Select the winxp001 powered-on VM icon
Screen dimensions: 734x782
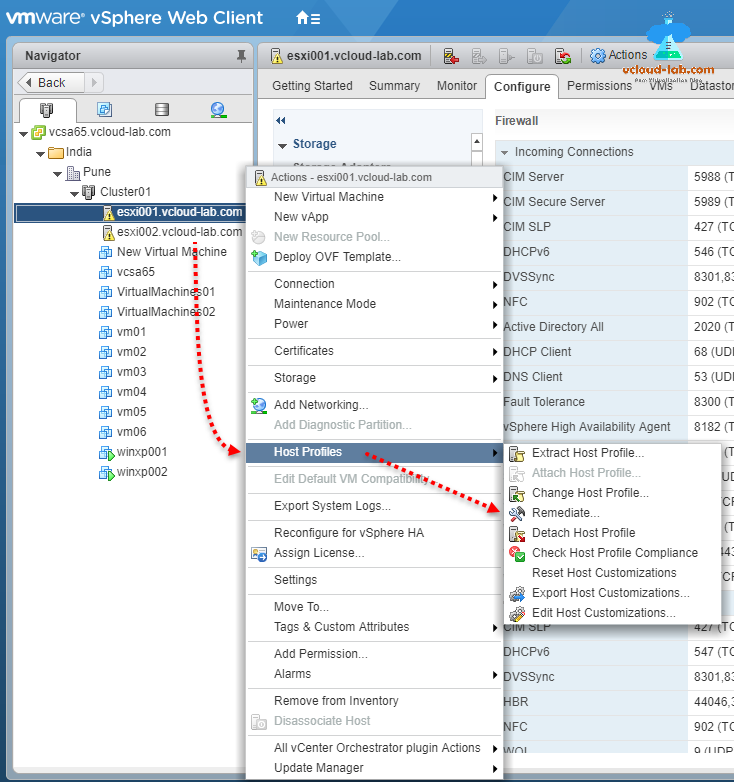click(106, 453)
